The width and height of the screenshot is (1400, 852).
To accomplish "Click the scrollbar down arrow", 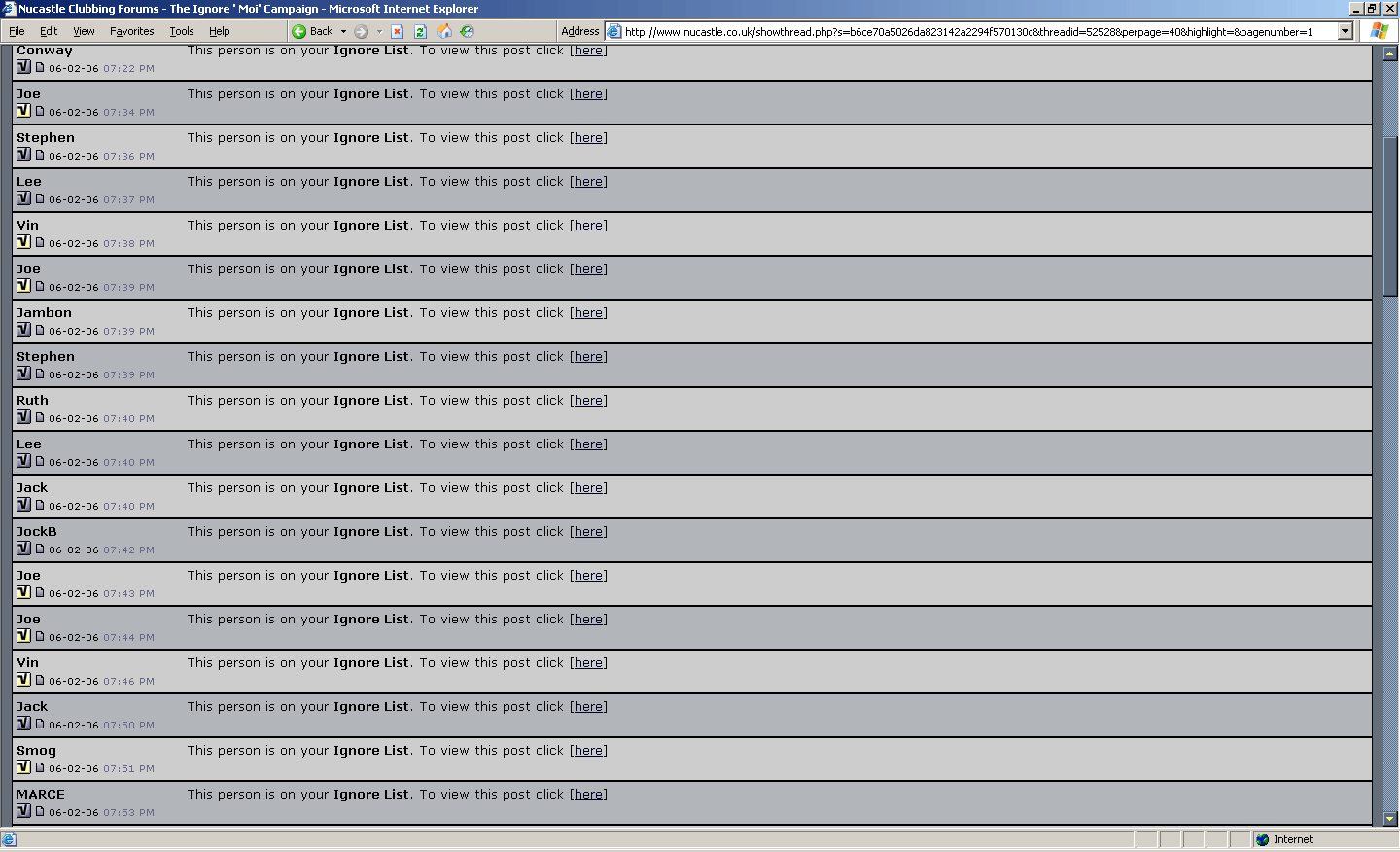I will (1390, 819).
